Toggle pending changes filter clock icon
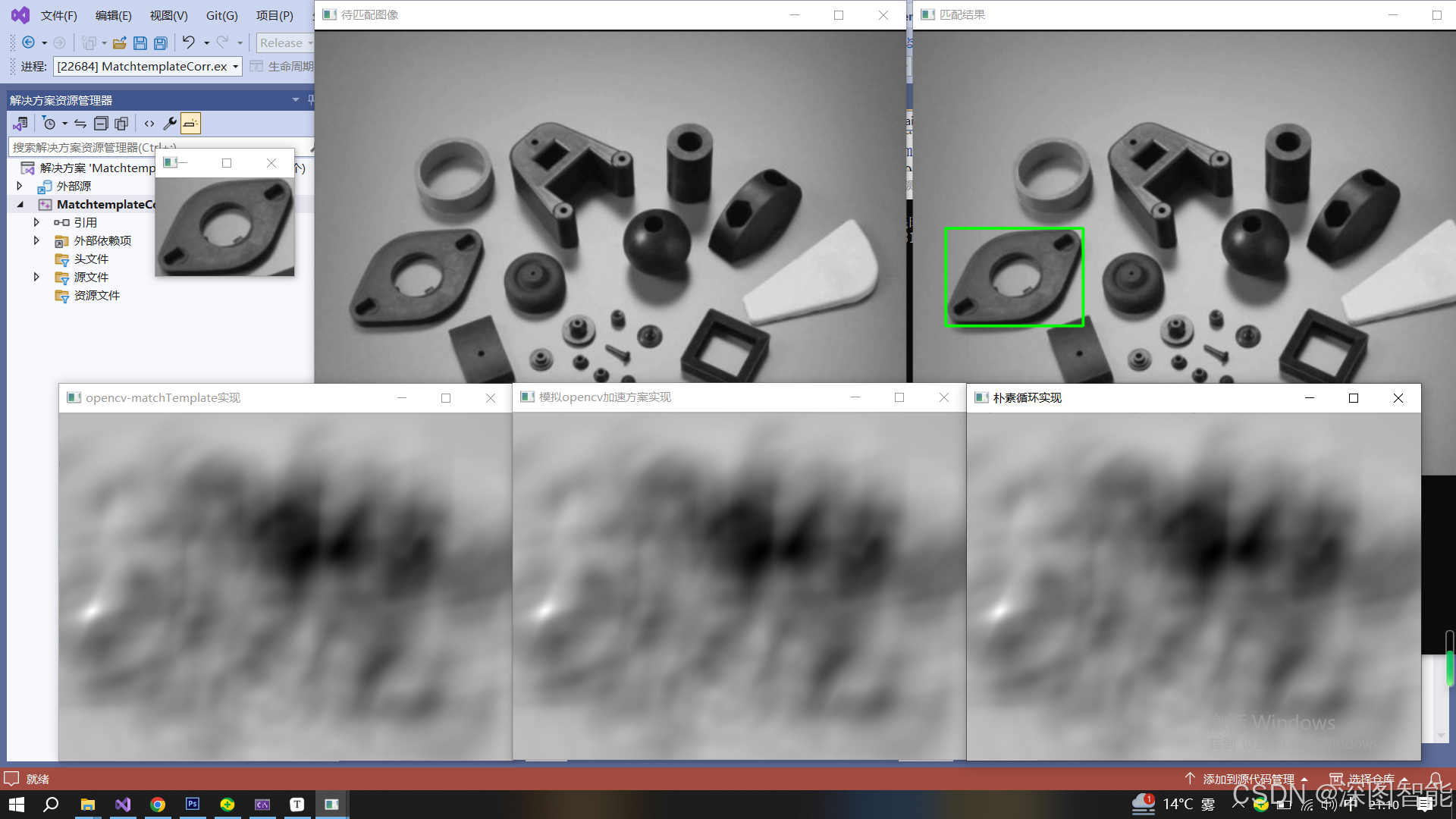Image resolution: width=1456 pixels, height=819 pixels. click(x=49, y=124)
